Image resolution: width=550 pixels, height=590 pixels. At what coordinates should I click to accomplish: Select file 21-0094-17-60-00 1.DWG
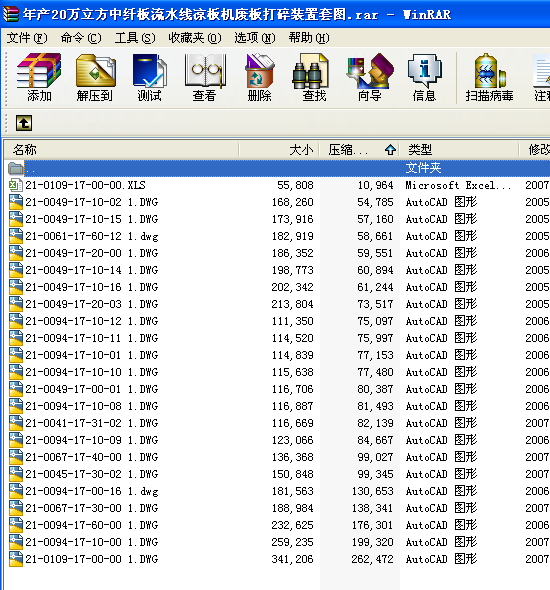pos(92,525)
